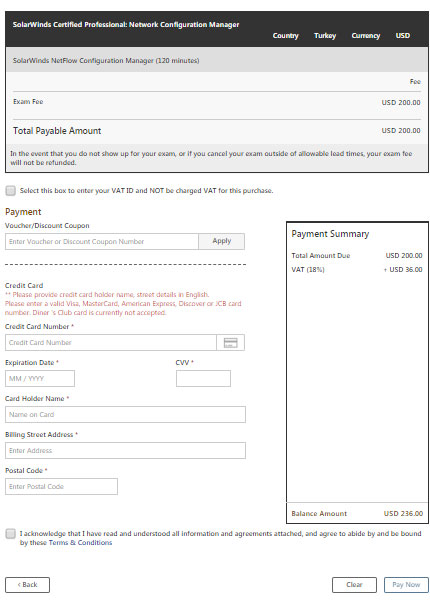Click the 'Total Amount Due' summary label
Screen dimensions: 430x608
[x=321, y=256]
